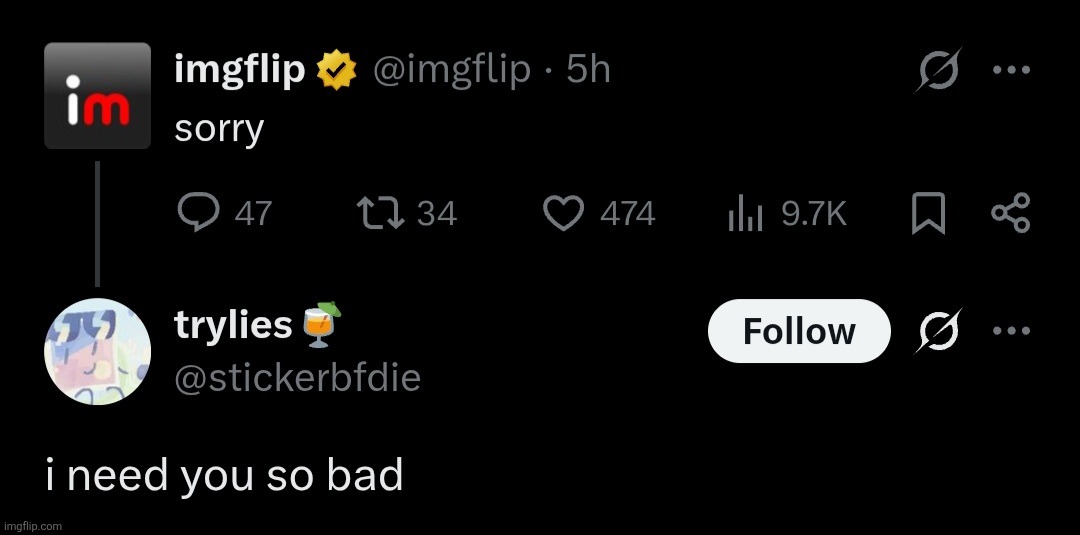View analytics for the imgflip tweet
Screen dimensions: 1080x535
787,213
